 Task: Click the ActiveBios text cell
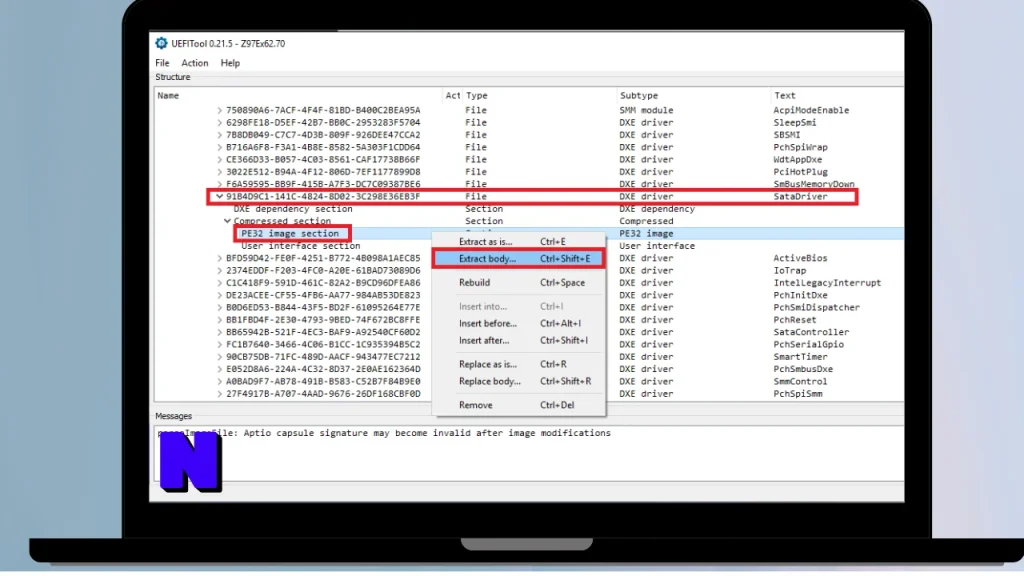[800, 259]
